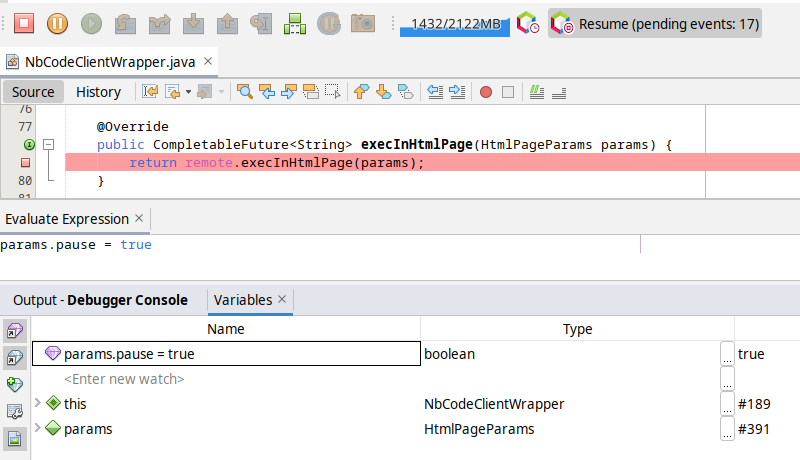
Task: Click the override annotation icon in gutter
Action: click(x=29, y=145)
